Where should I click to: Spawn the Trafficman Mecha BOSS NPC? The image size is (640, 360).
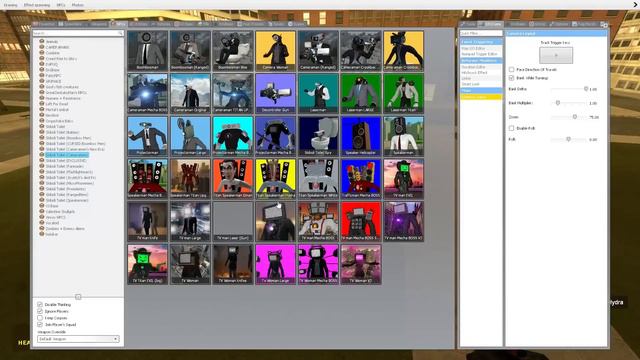point(361,179)
